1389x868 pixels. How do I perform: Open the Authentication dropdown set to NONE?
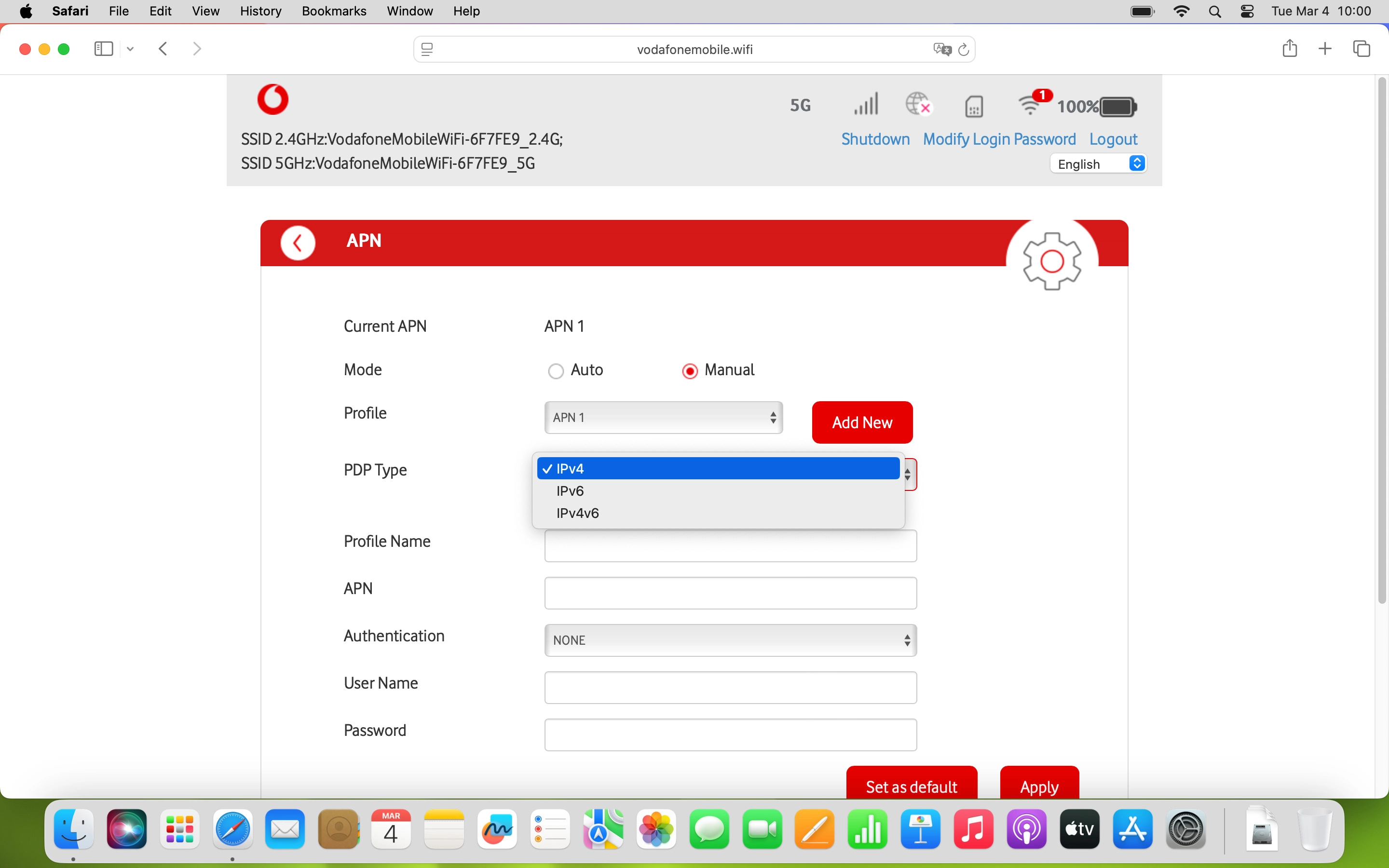pos(730,640)
